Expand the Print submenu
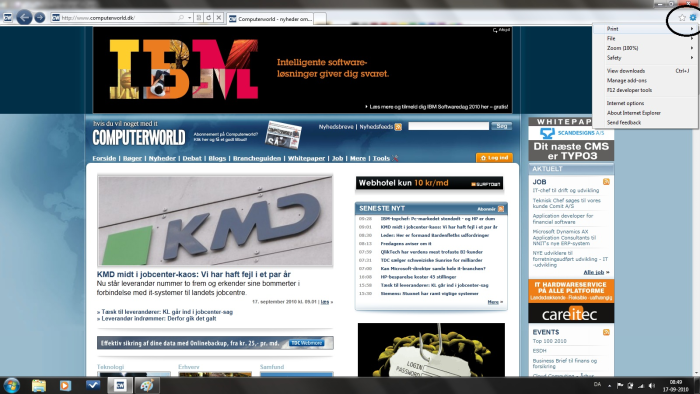 point(646,29)
